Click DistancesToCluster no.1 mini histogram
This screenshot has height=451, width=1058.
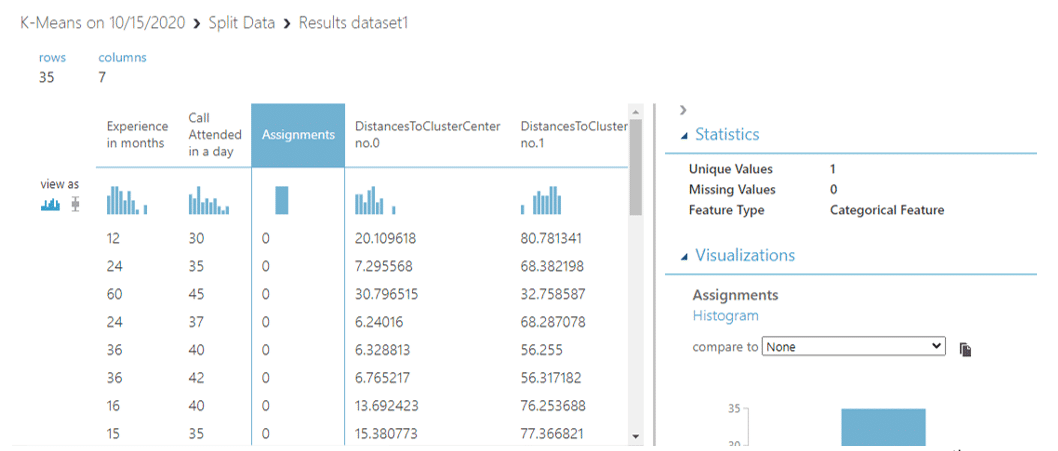pyautogui.click(x=548, y=203)
